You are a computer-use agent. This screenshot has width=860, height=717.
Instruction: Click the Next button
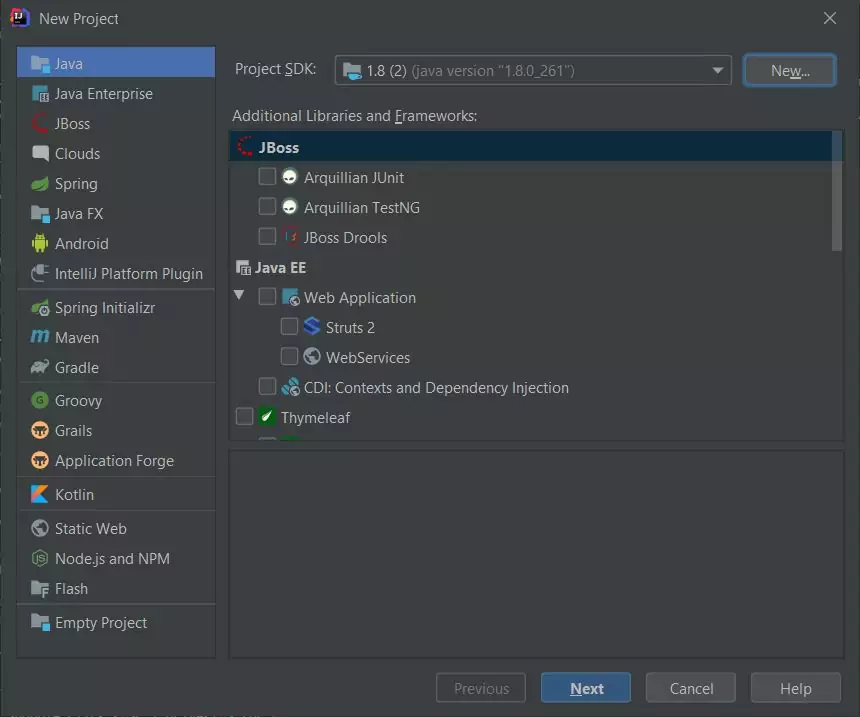tap(586, 688)
